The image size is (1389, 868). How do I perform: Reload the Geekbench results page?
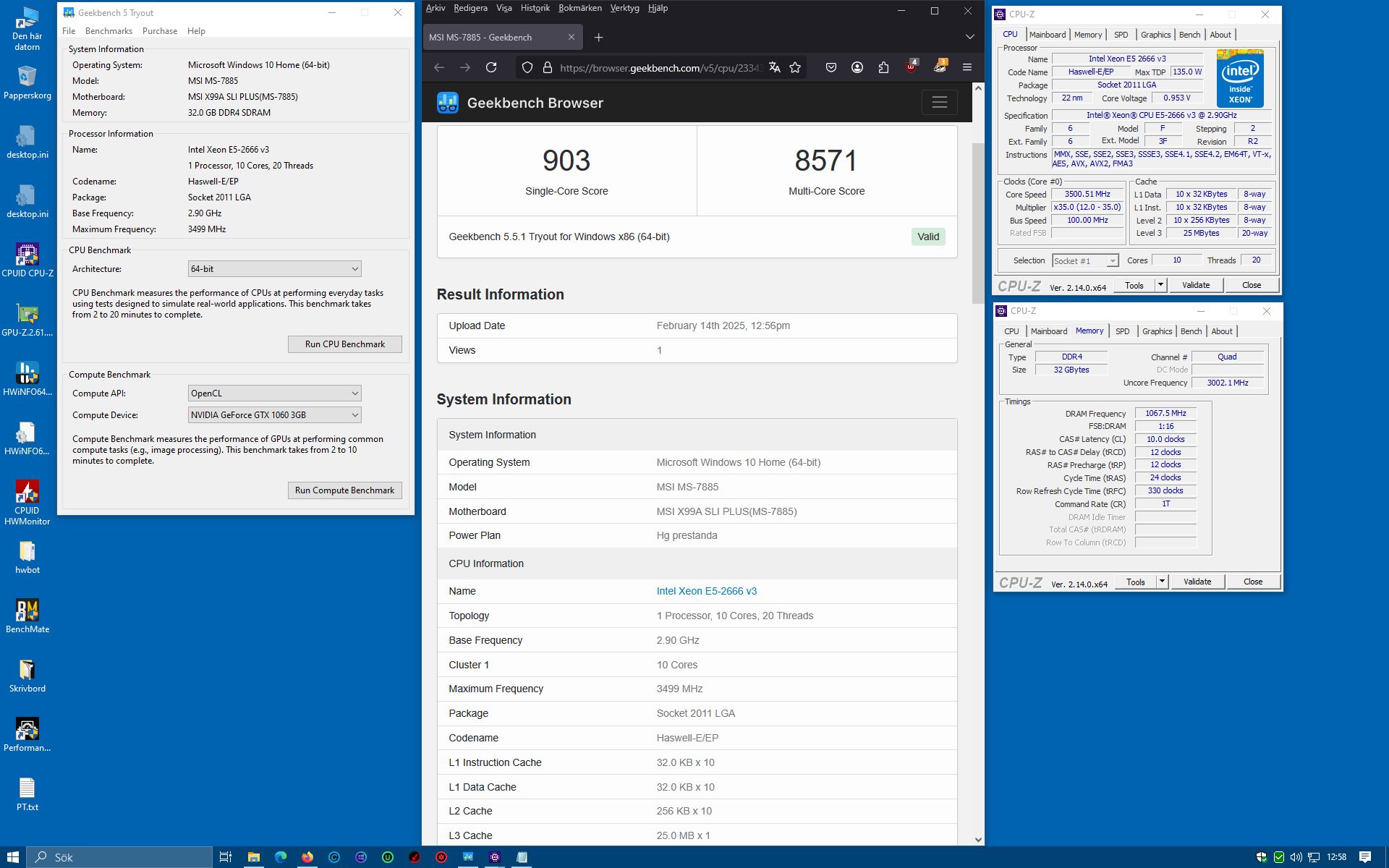click(x=491, y=67)
